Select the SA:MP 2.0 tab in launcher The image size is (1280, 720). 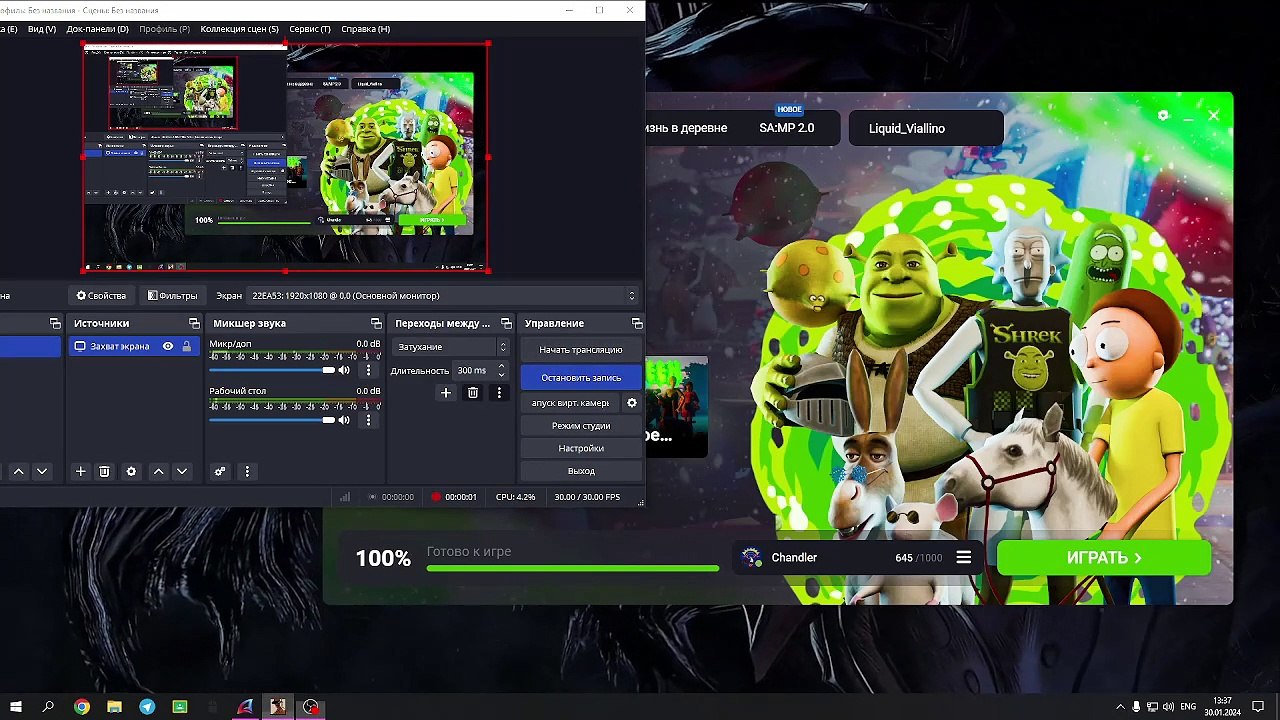787,128
